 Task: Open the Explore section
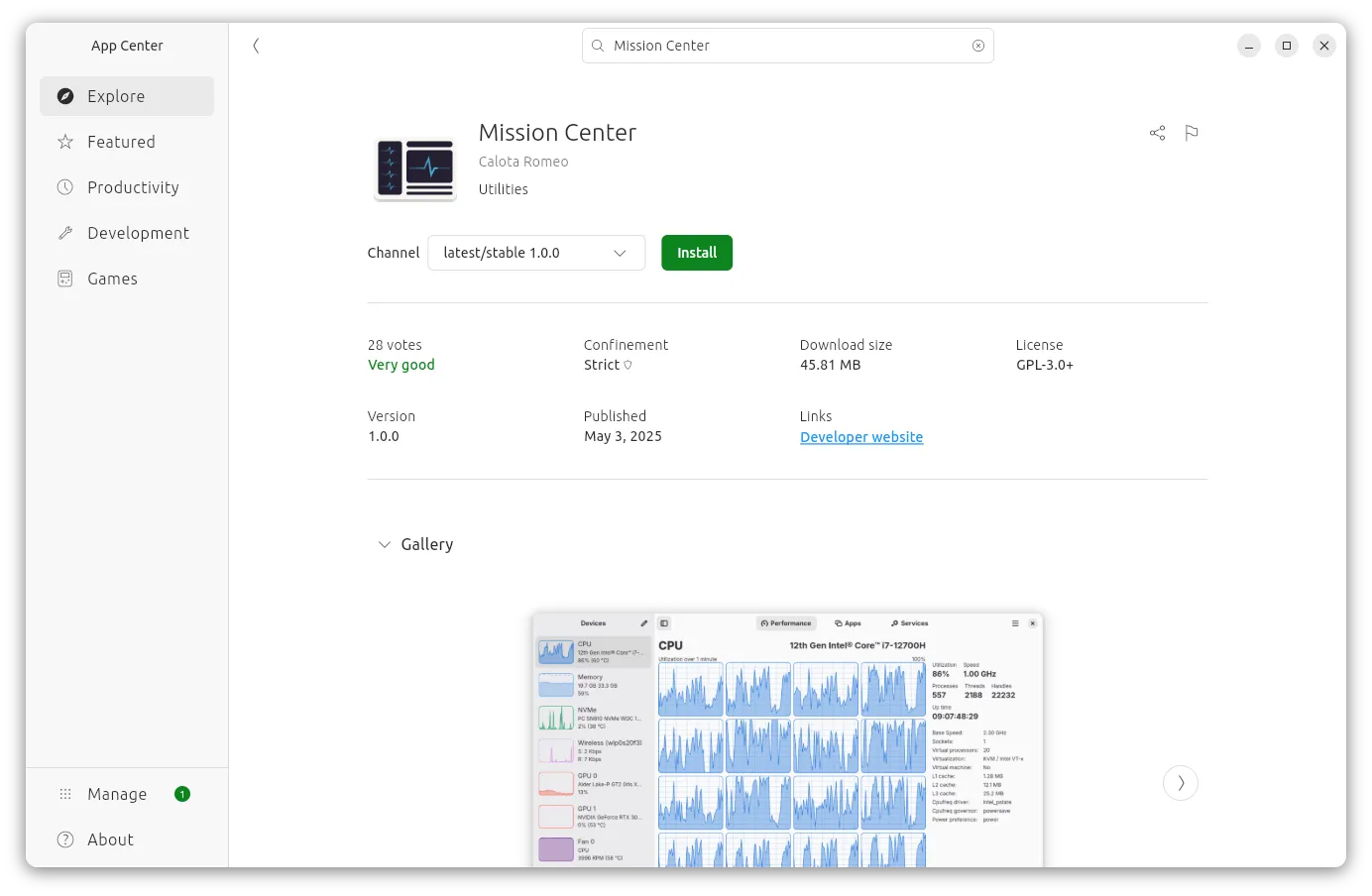click(x=127, y=96)
